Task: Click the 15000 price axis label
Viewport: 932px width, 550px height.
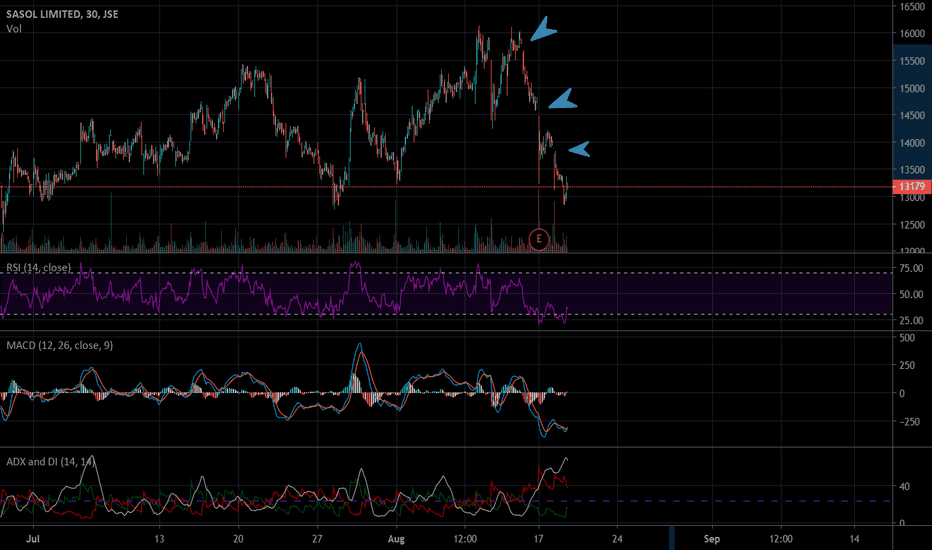Action: click(912, 89)
